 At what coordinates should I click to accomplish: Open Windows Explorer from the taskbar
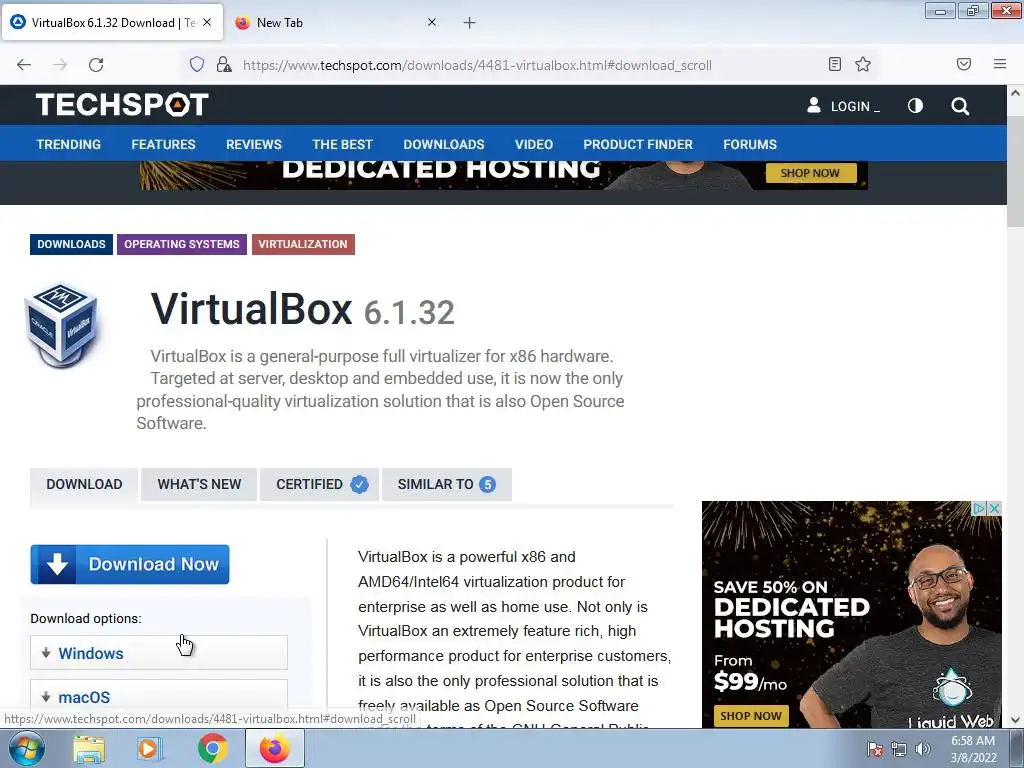(89, 749)
